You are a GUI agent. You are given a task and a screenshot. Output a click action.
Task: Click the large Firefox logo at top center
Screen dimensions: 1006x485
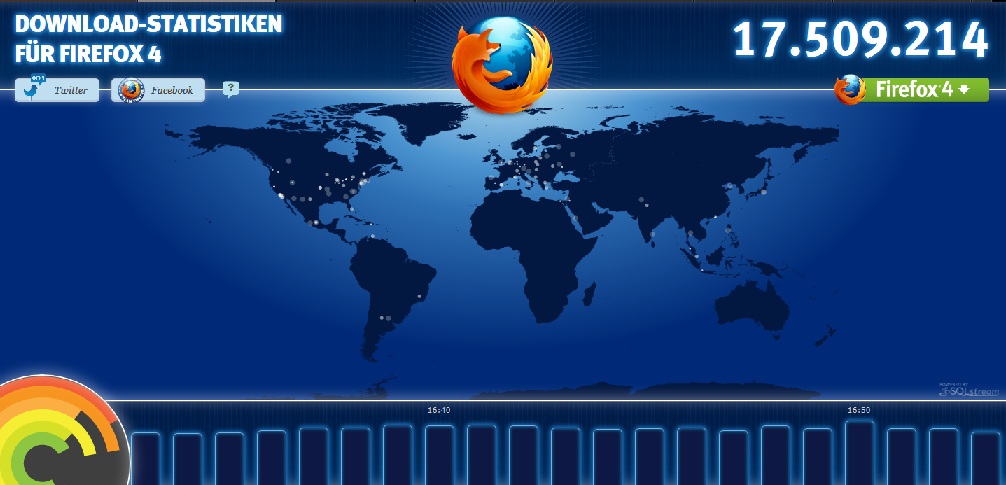502,64
